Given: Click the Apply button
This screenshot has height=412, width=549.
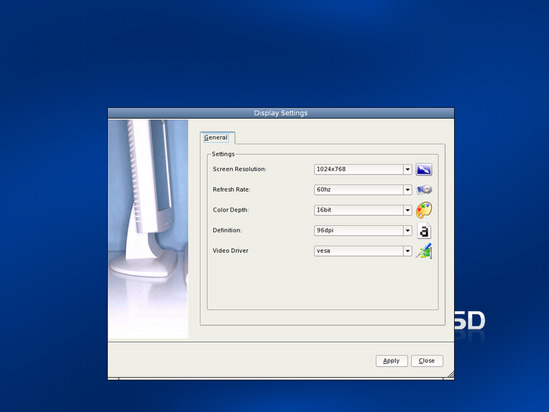Looking at the screenshot, I should click(391, 361).
